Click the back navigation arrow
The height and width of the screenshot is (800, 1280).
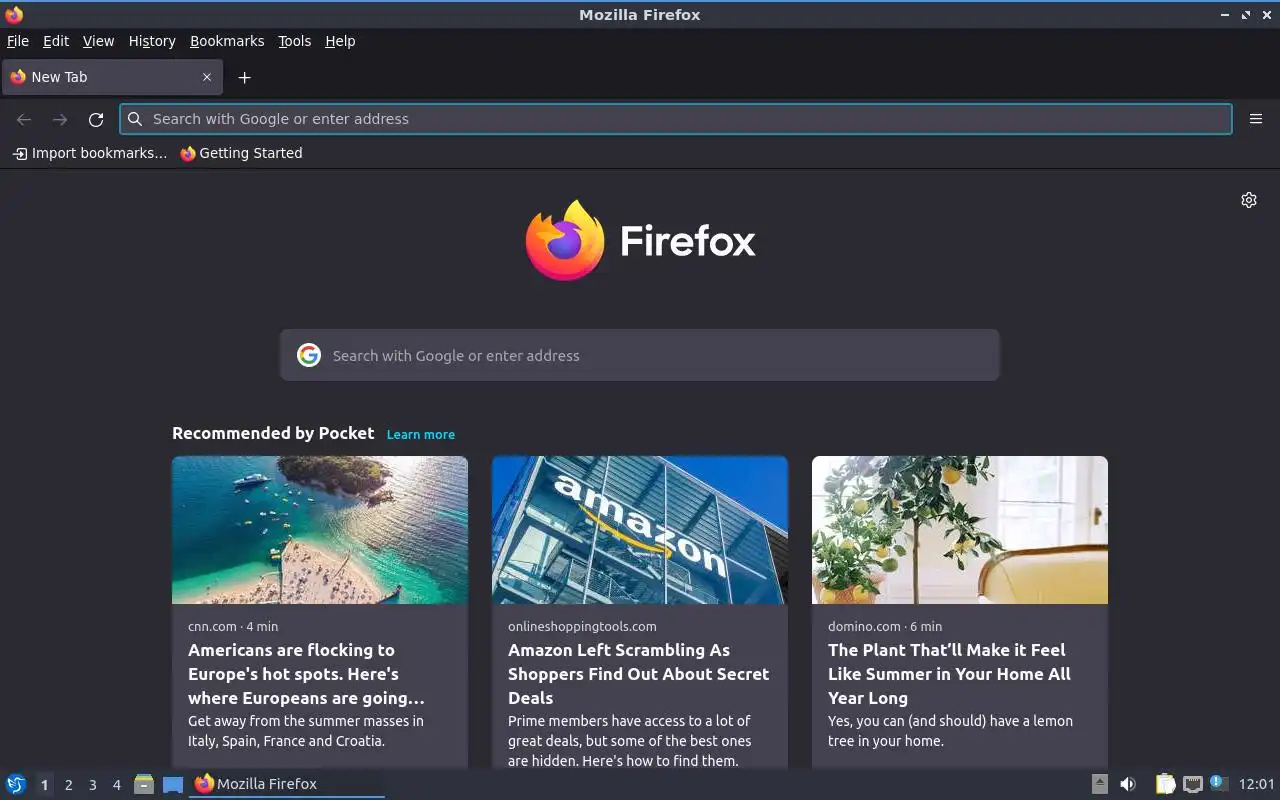tap(24, 119)
